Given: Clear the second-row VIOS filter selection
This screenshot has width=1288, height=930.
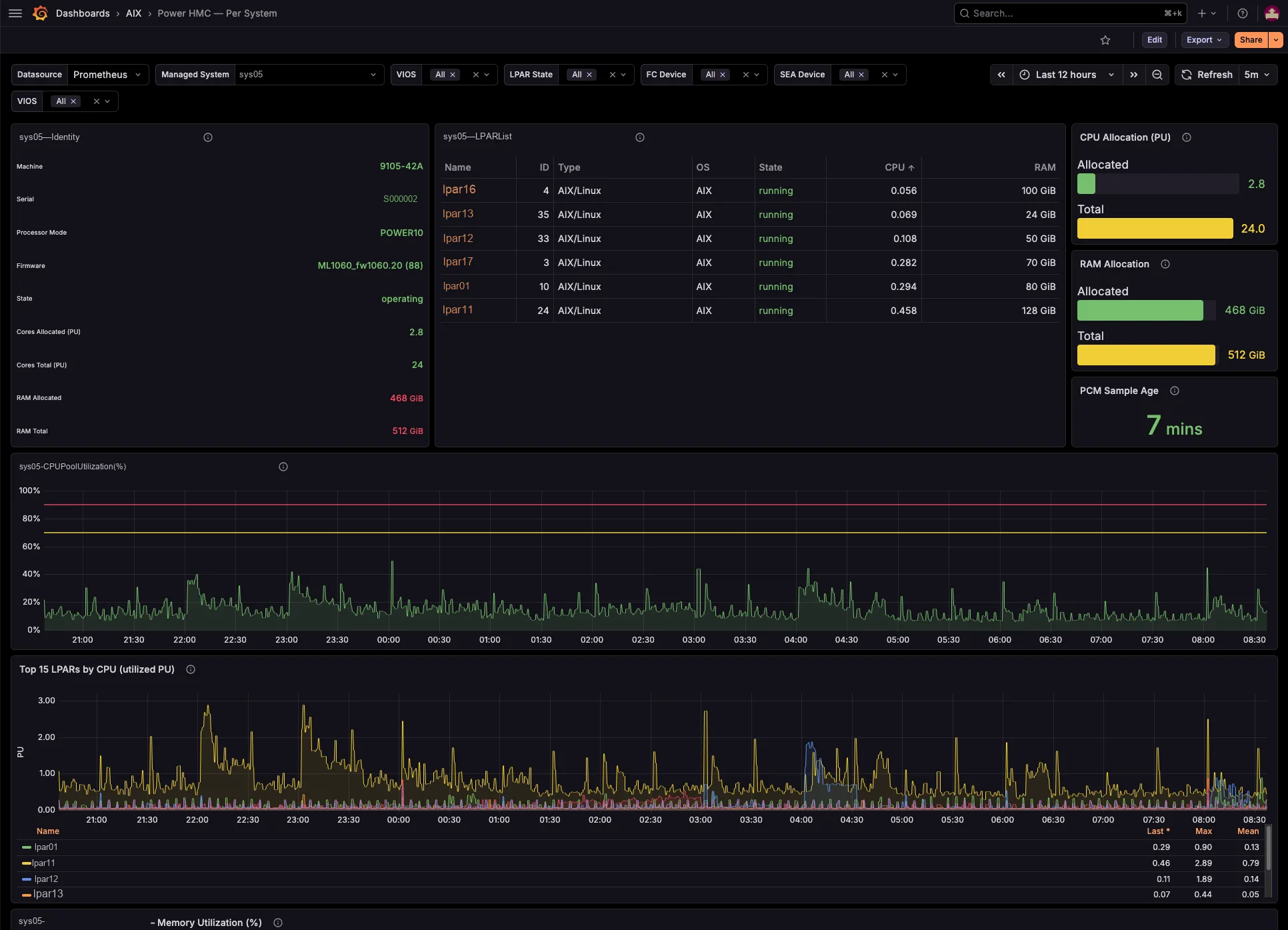Looking at the screenshot, I should 97,101.
